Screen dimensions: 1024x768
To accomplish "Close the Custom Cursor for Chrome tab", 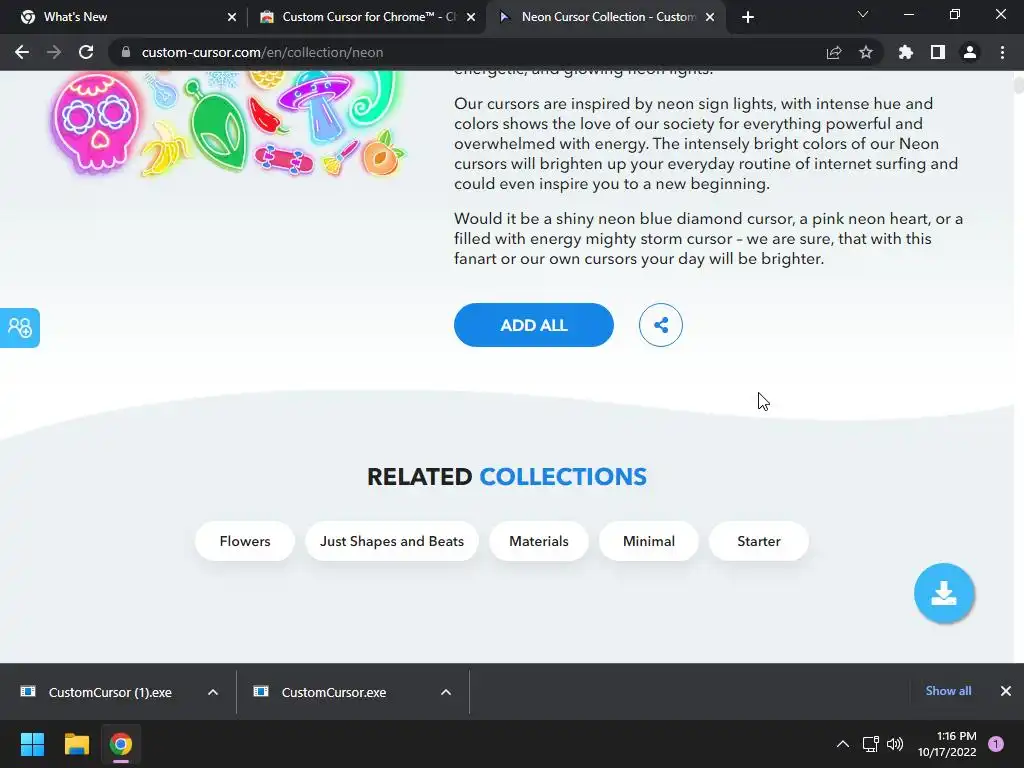I will (471, 17).
